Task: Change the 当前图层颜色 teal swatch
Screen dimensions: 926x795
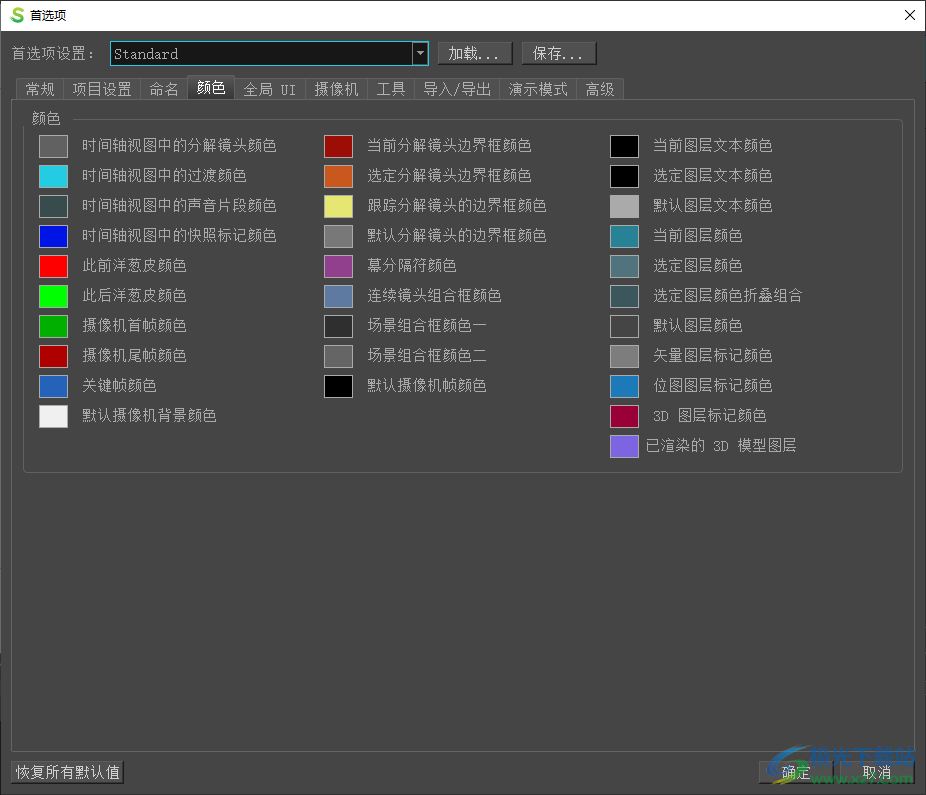Action: pyautogui.click(x=624, y=236)
